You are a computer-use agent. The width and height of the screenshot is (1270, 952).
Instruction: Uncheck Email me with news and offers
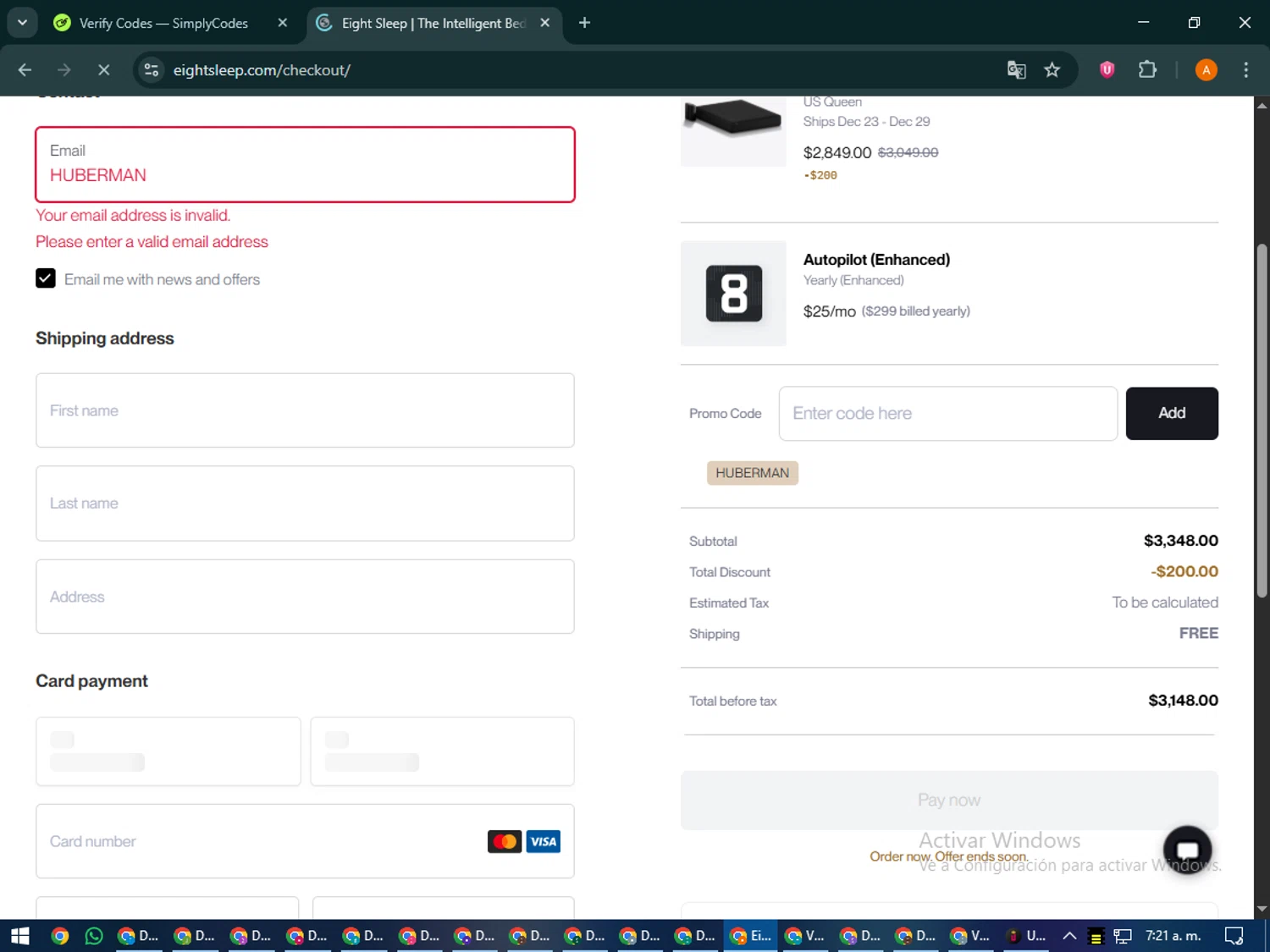click(46, 278)
